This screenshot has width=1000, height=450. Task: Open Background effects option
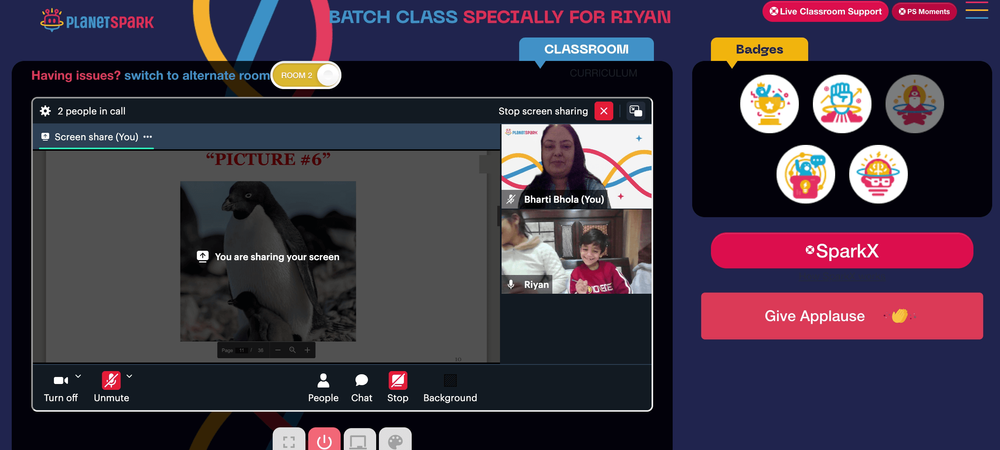tap(450, 388)
